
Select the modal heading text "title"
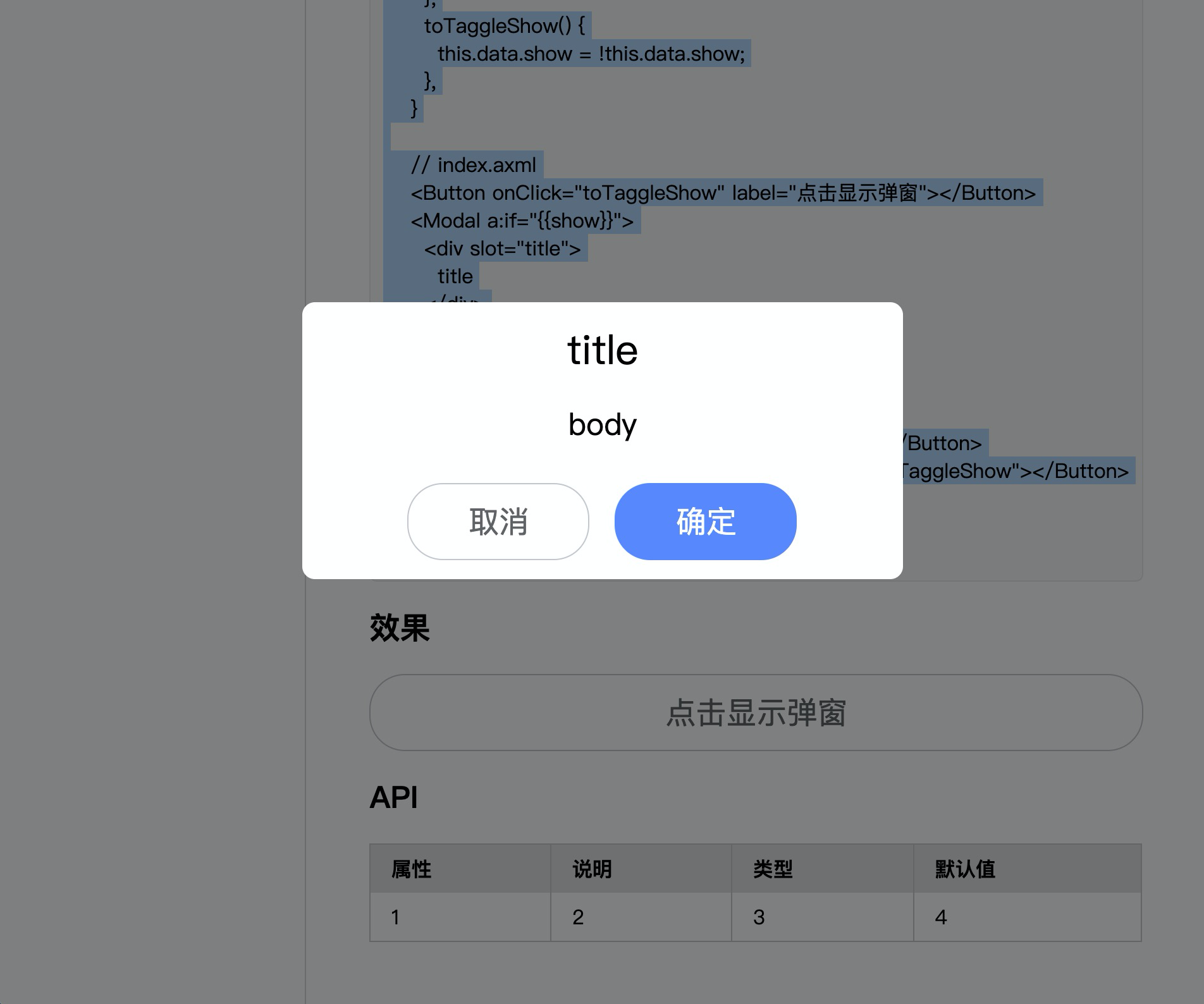point(603,350)
